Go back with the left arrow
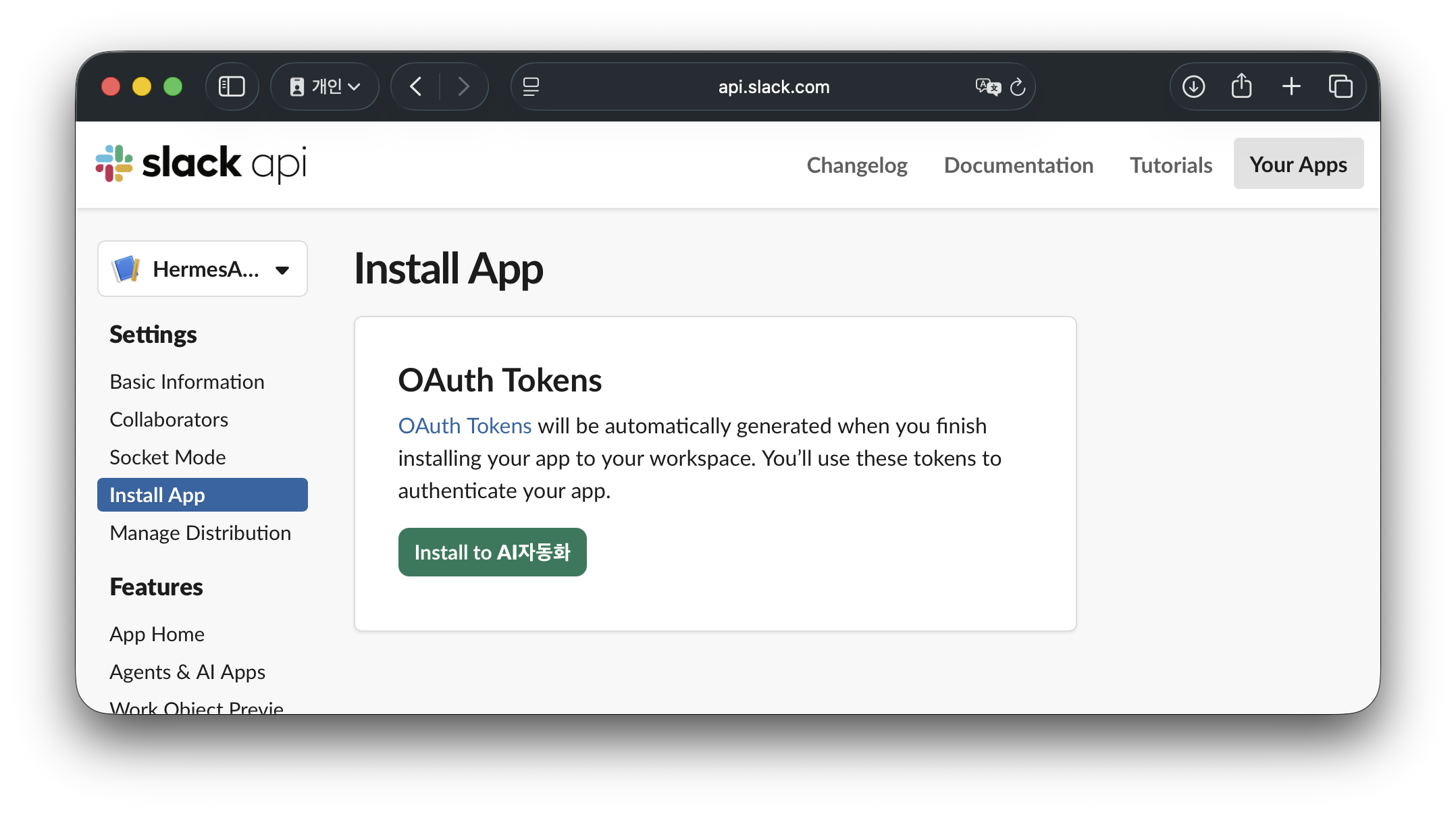 point(416,86)
